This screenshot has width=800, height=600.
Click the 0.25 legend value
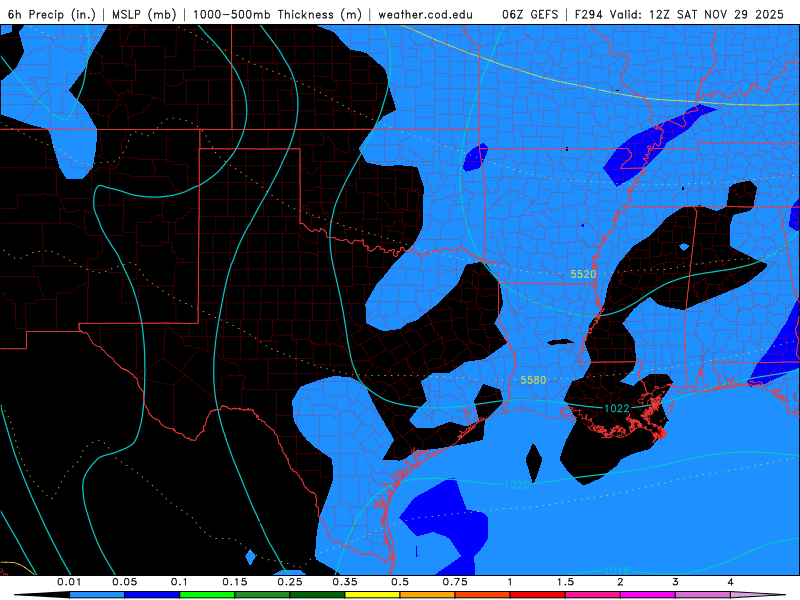coord(290,582)
